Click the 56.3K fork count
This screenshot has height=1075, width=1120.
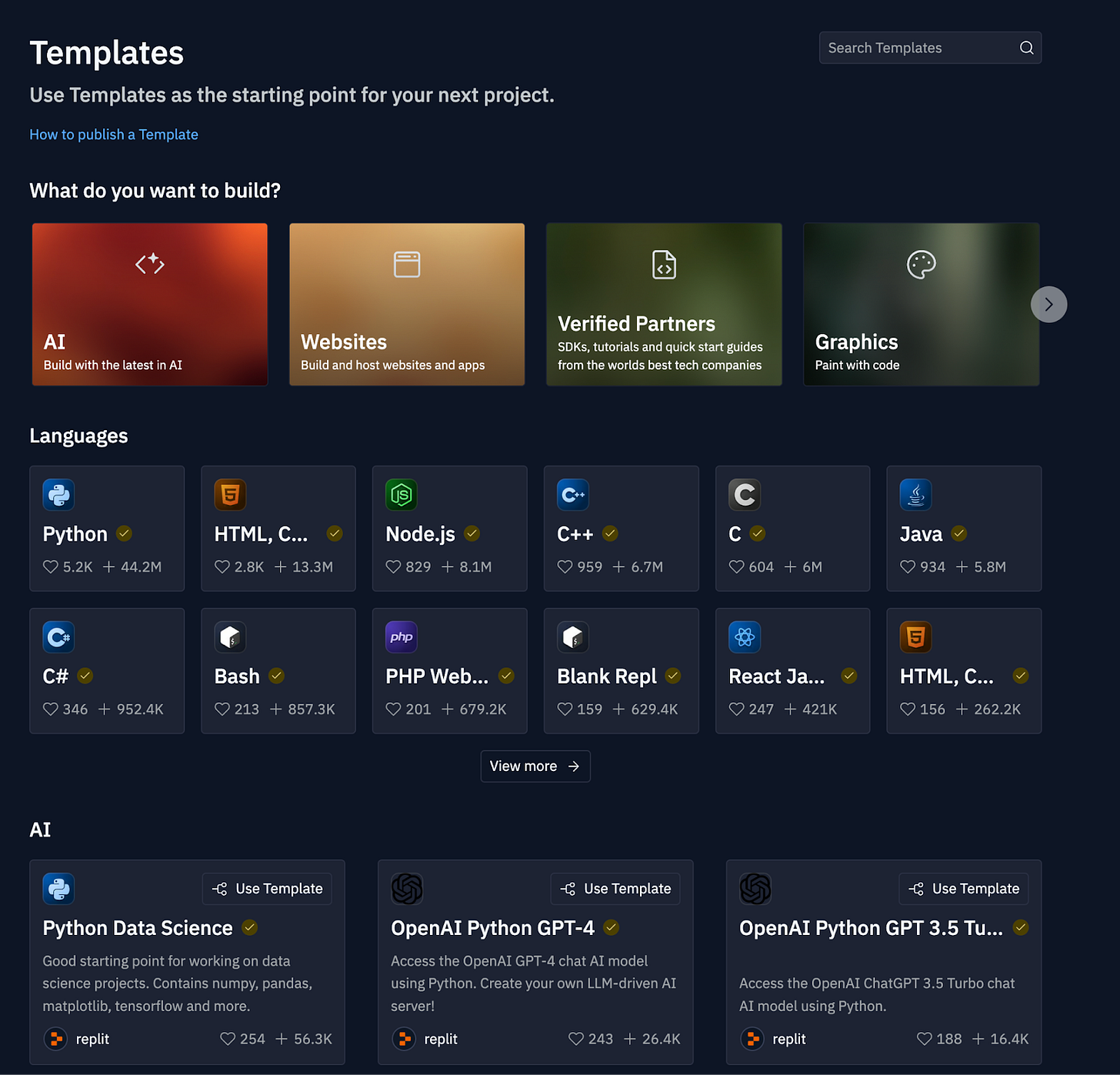(x=313, y=1039)
